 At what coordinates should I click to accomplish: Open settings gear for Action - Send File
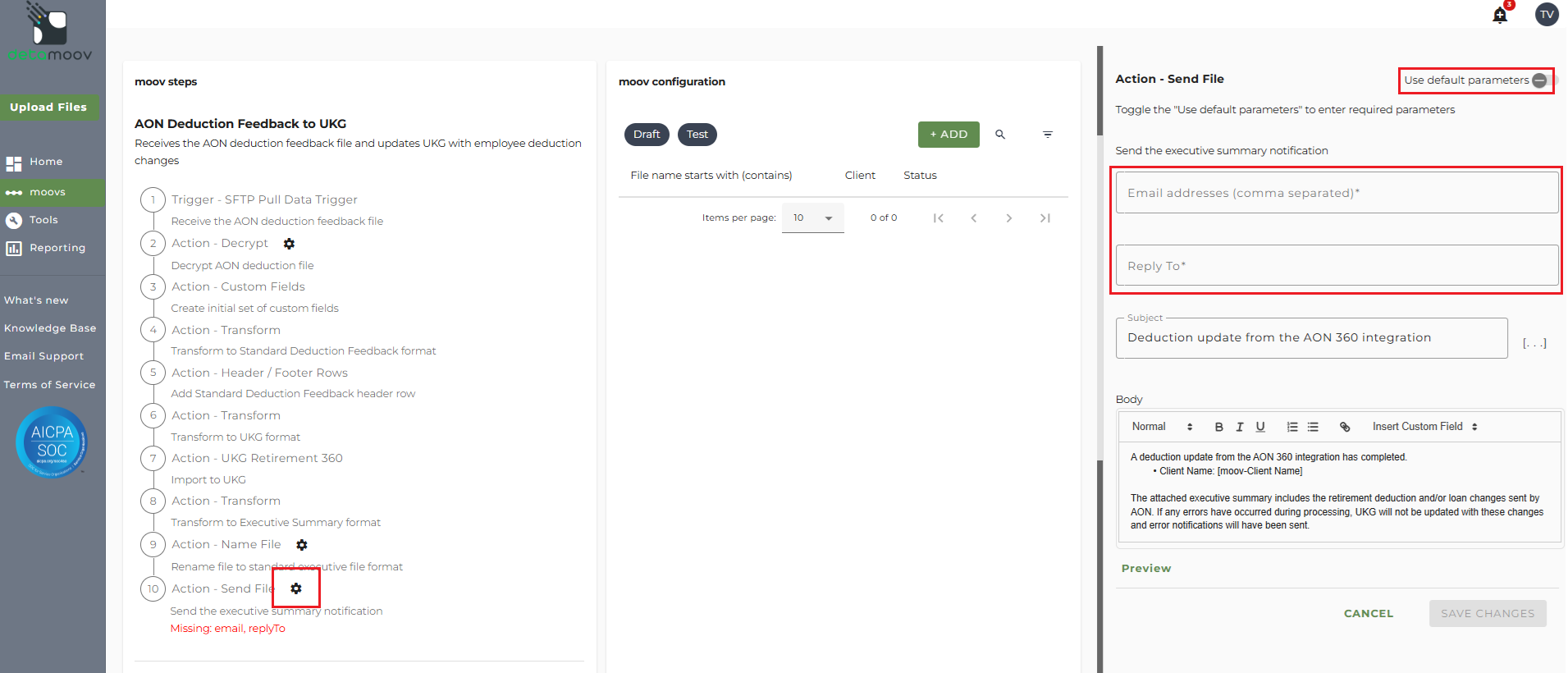[296, 588]
